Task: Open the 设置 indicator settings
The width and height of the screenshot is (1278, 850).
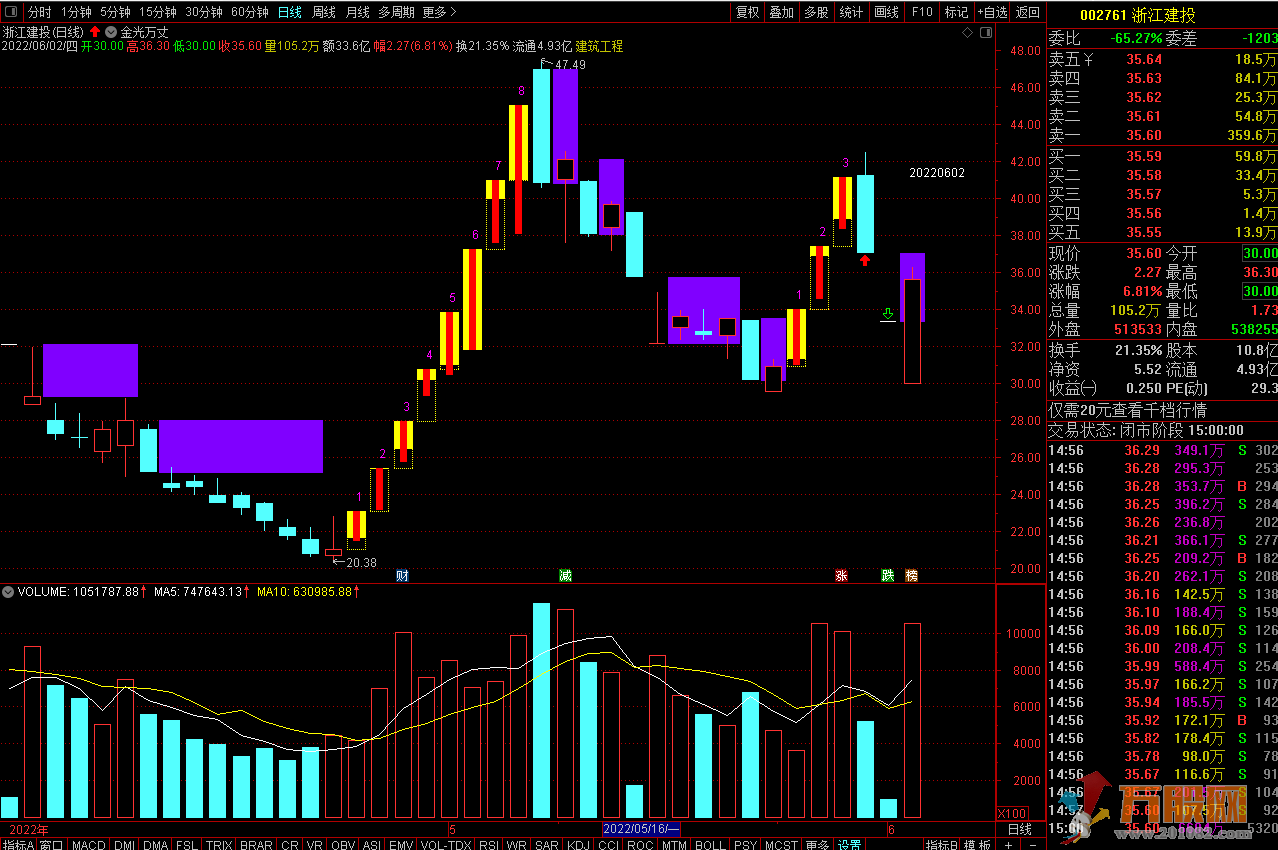Action: 849,844
